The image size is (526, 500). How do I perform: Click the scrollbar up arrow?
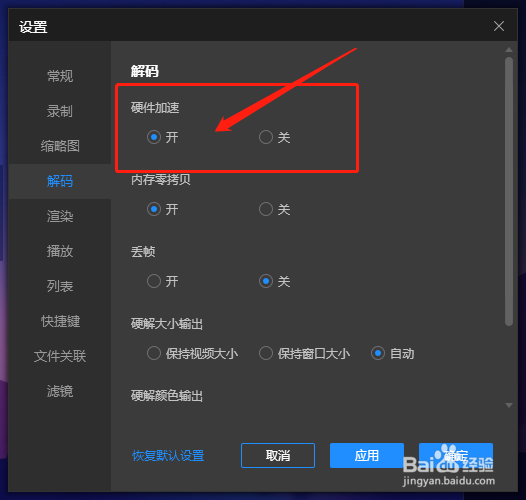[509, 50]
